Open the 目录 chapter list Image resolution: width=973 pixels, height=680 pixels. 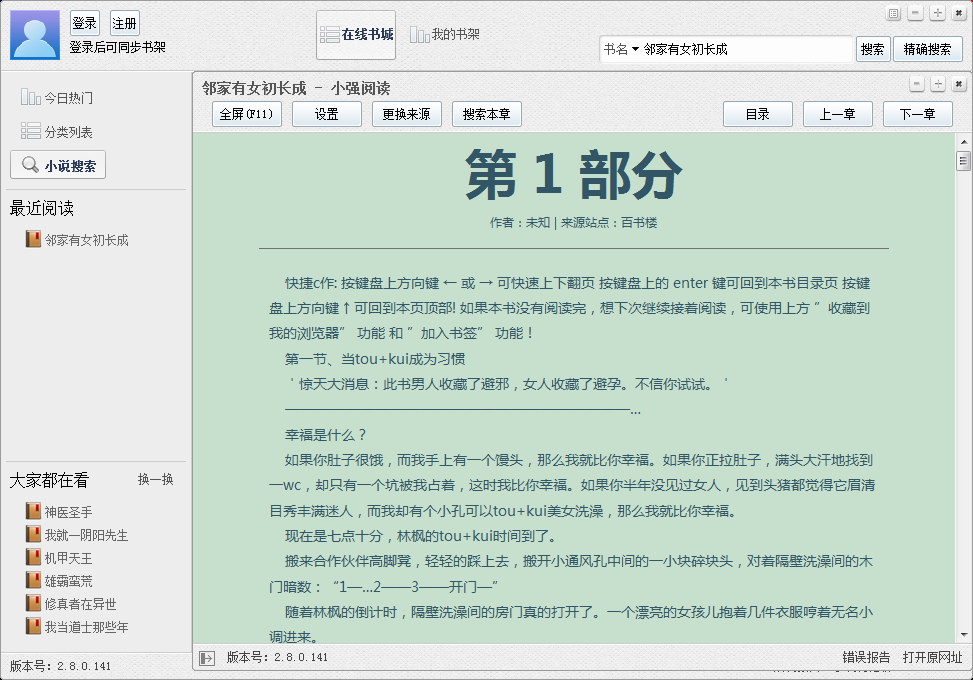[x=757, y=114]
